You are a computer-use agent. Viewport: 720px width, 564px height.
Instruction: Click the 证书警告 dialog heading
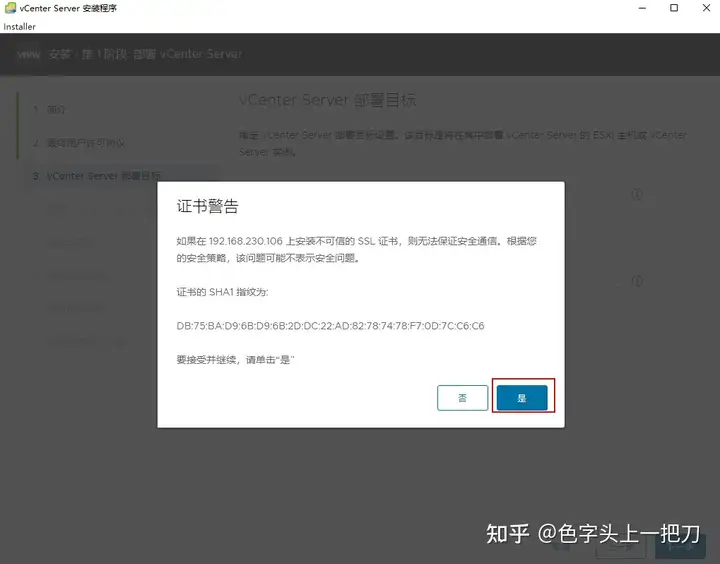(x=208, y=206)
